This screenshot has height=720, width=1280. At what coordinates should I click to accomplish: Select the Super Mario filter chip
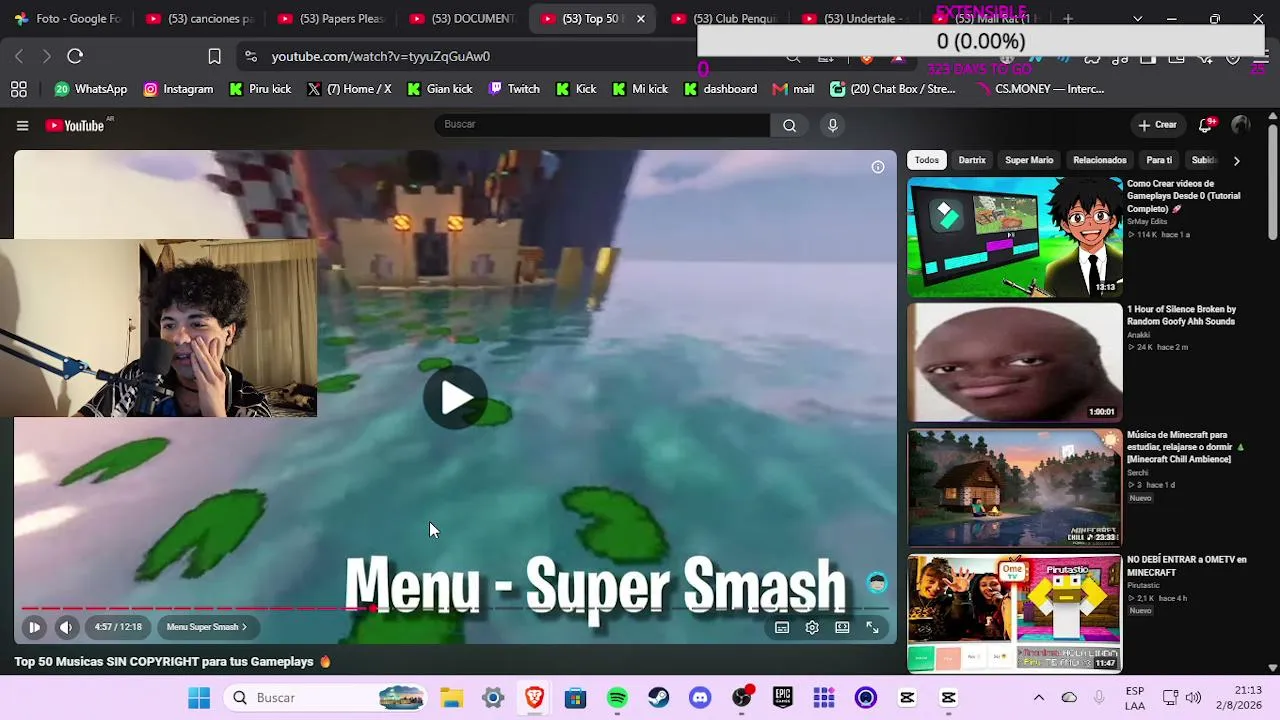[x=1029, y=160]
